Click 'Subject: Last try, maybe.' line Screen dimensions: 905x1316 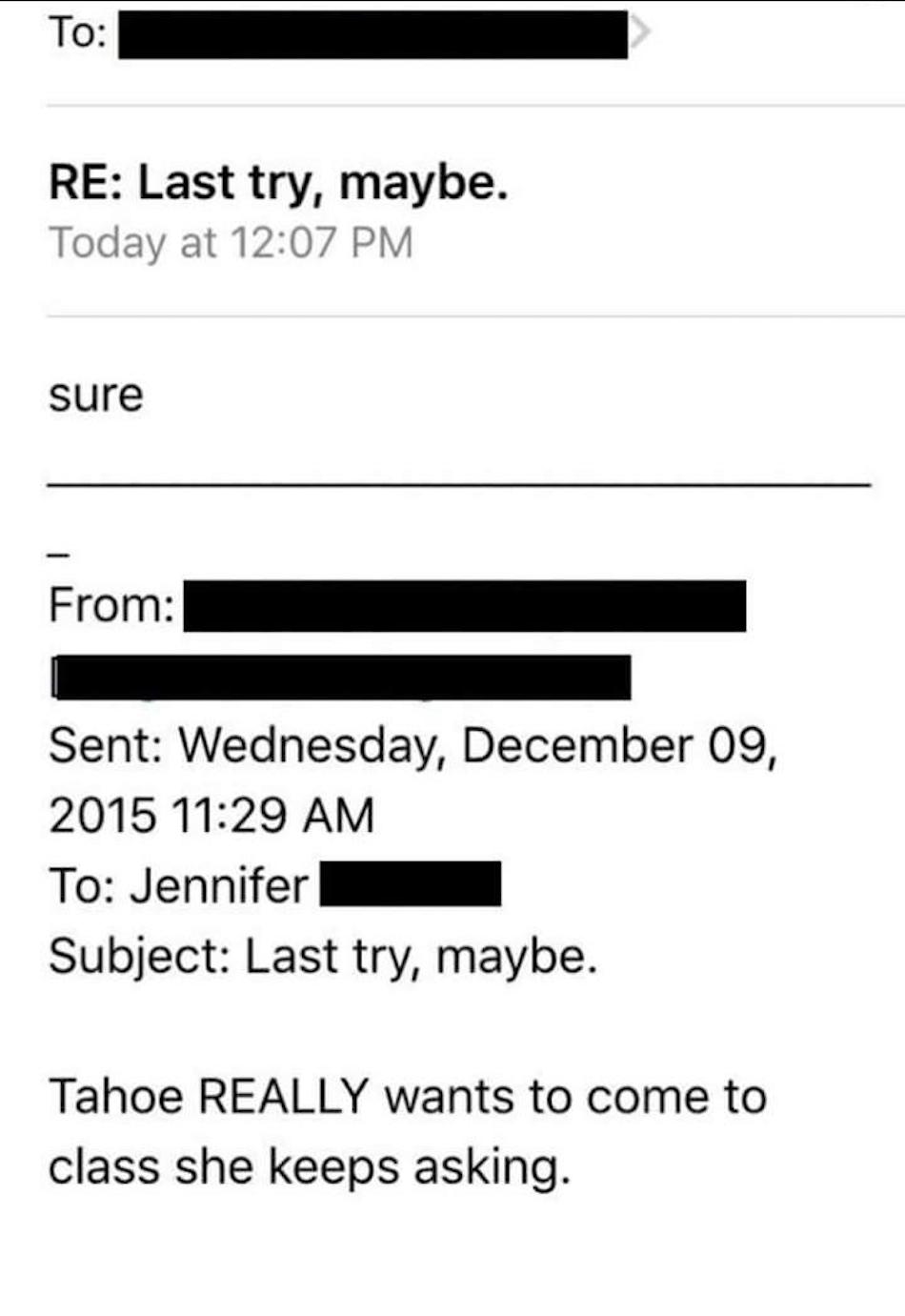(323, 956)
